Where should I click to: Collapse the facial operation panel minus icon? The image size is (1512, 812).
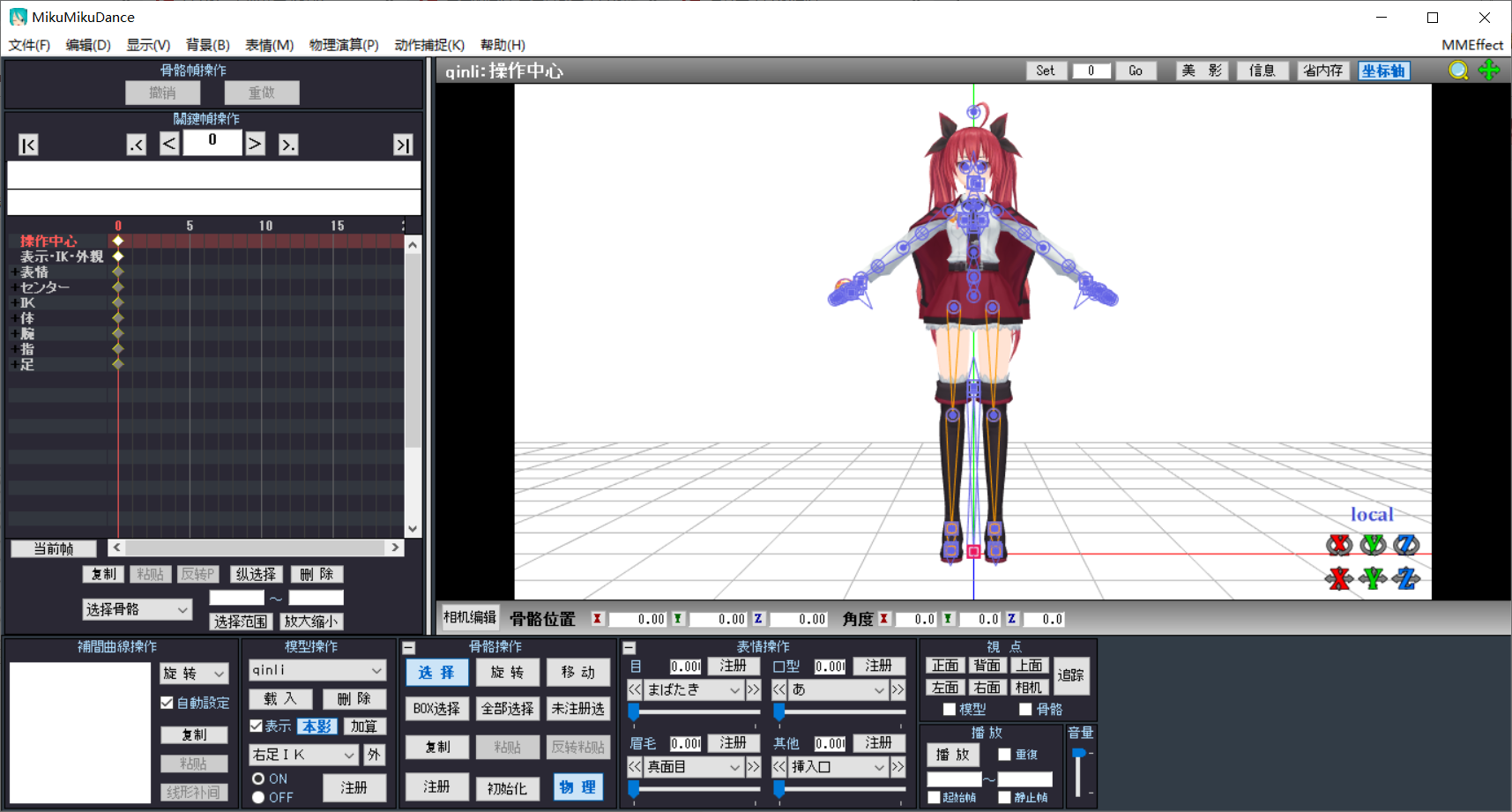click(629, 647)
